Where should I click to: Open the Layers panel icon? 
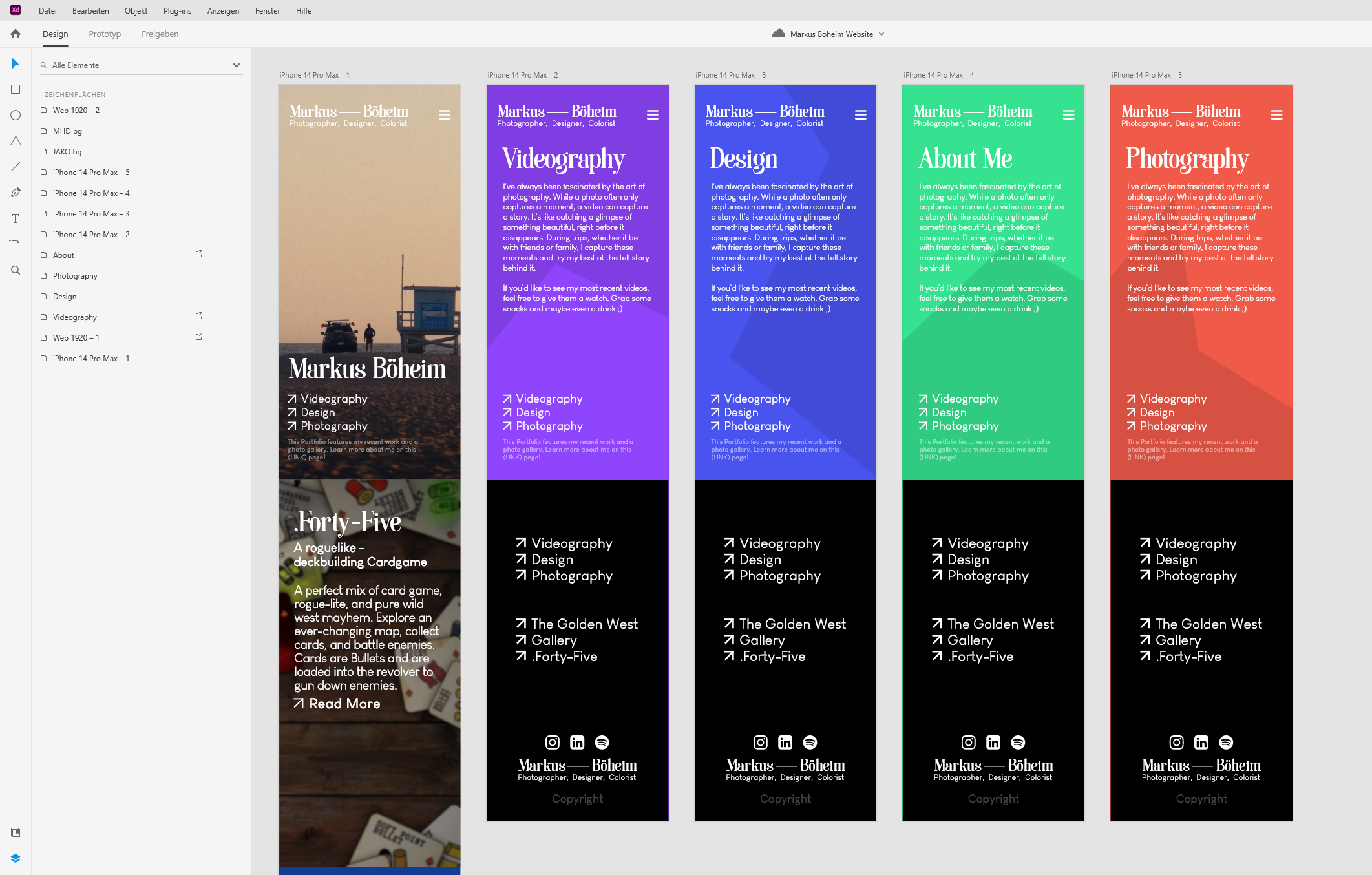click(x=16, y=858)
